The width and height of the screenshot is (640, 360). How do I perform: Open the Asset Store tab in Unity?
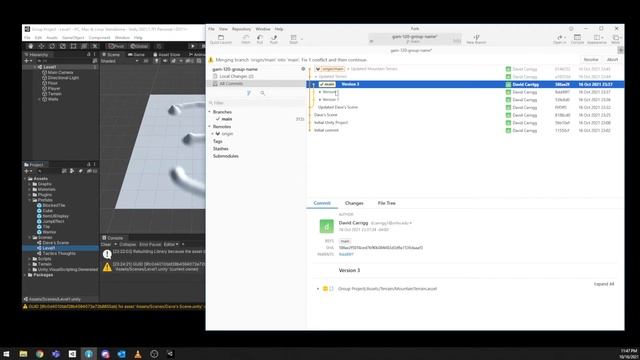click(167, 54)
